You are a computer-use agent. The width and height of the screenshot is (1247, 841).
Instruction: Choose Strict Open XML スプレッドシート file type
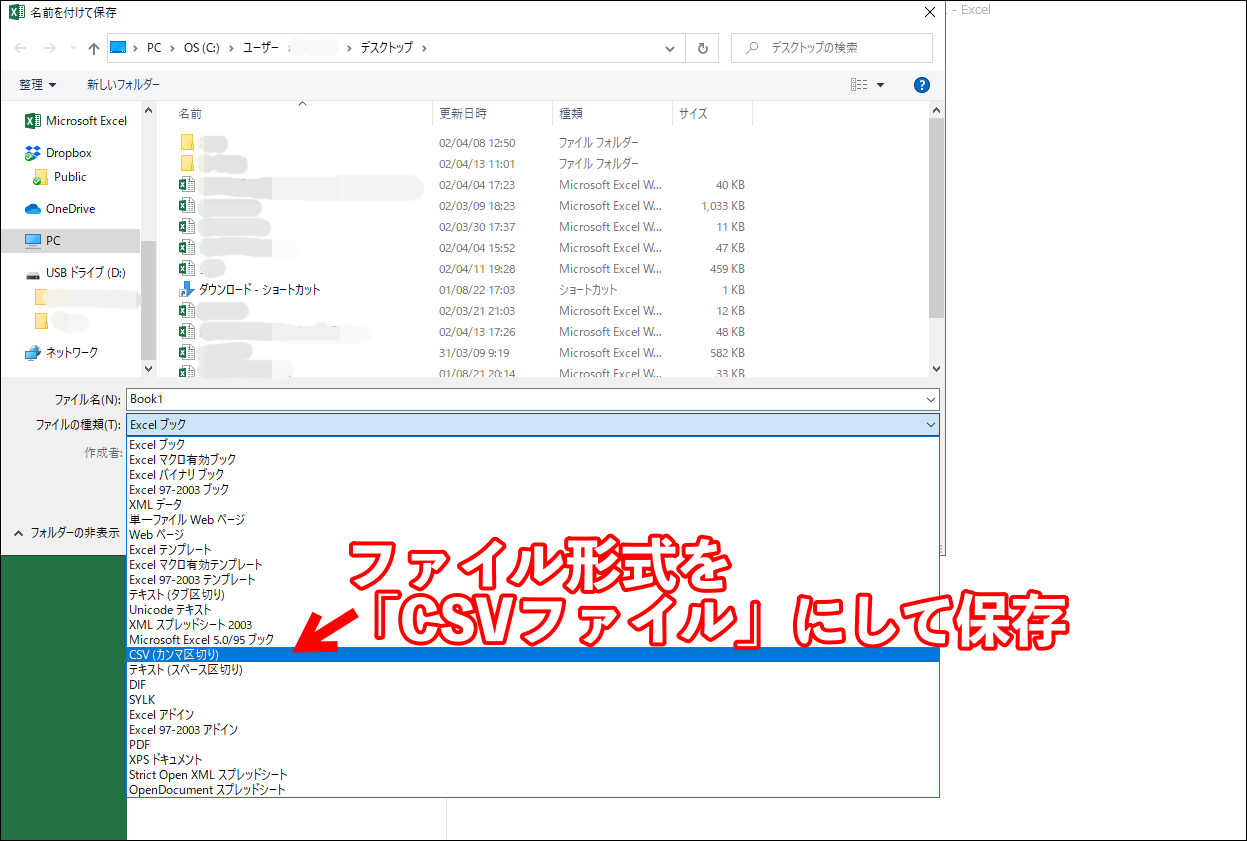click(x=533, y=775)
